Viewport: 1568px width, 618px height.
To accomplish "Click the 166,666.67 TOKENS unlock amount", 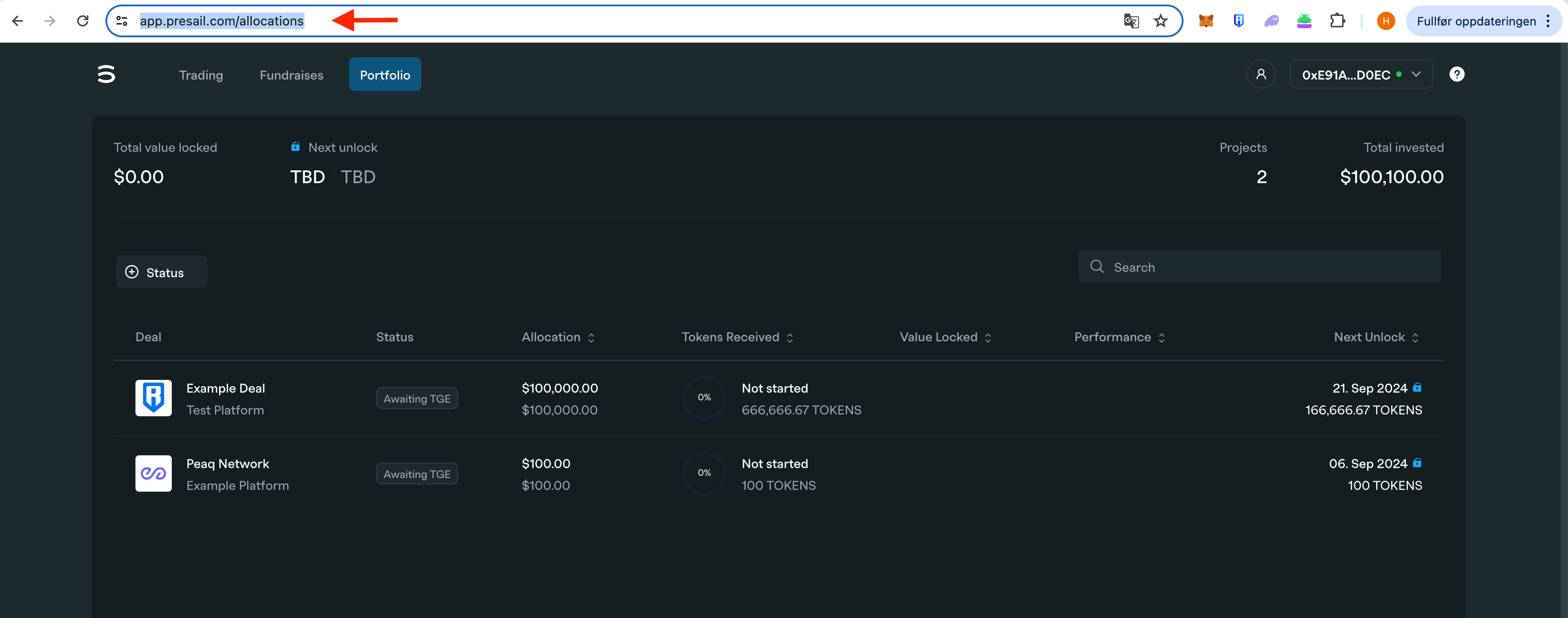I will coord(1363,410).
